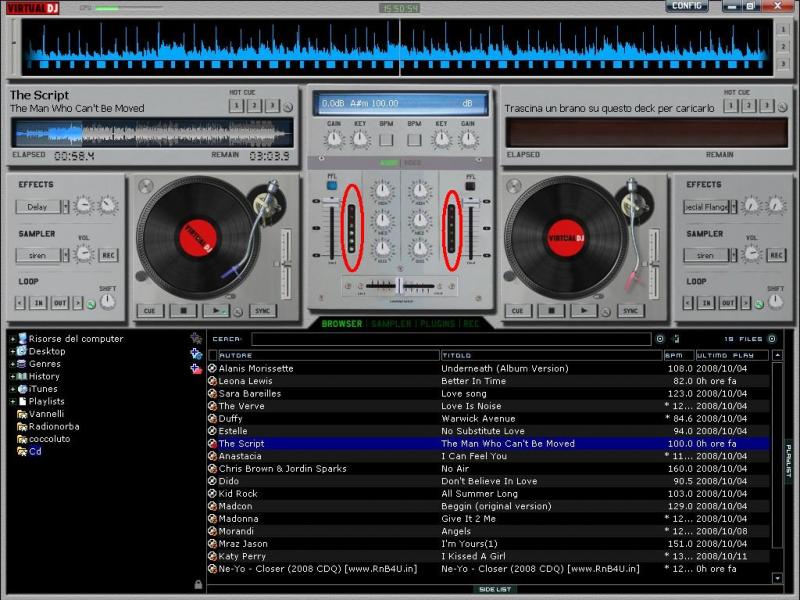Screen dimensions: 800x600
Task: Click the left sampler REC button
Action: pos(108,255)
